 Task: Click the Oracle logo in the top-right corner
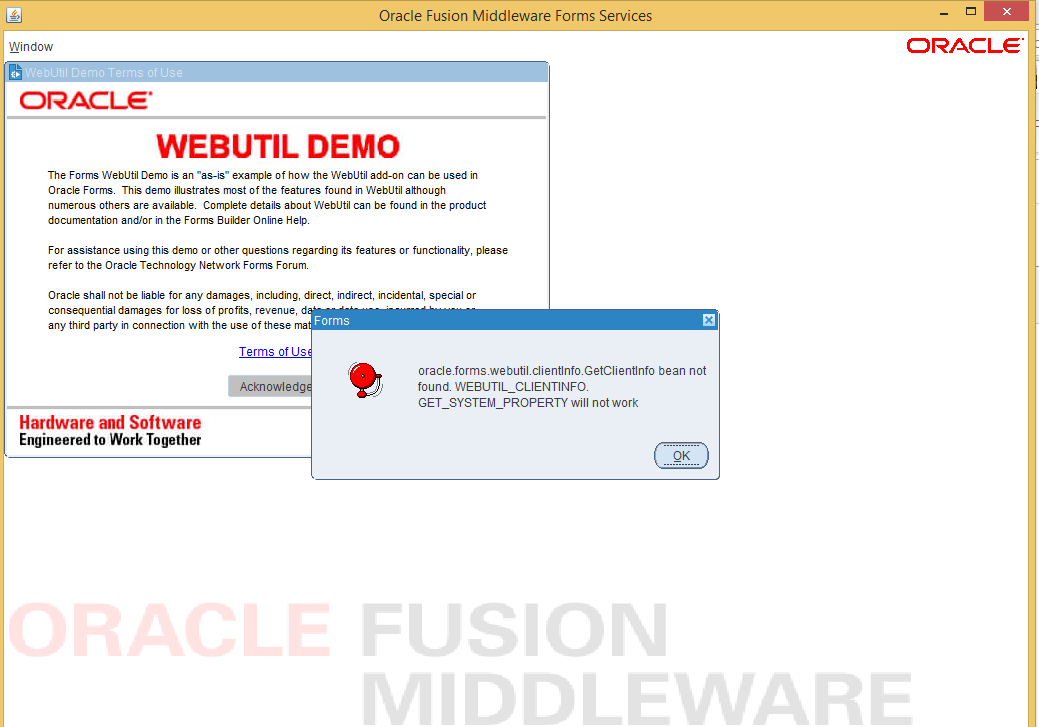964,46
